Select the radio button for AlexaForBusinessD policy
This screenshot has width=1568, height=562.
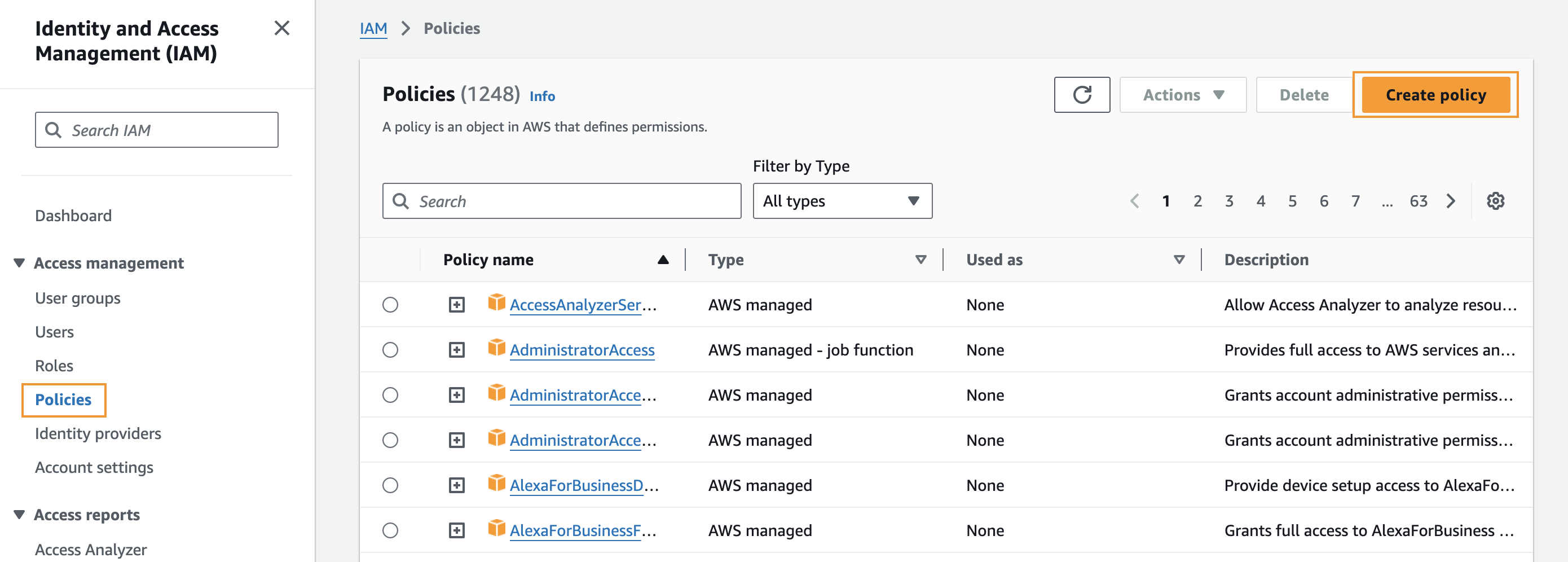coord(390,485)
